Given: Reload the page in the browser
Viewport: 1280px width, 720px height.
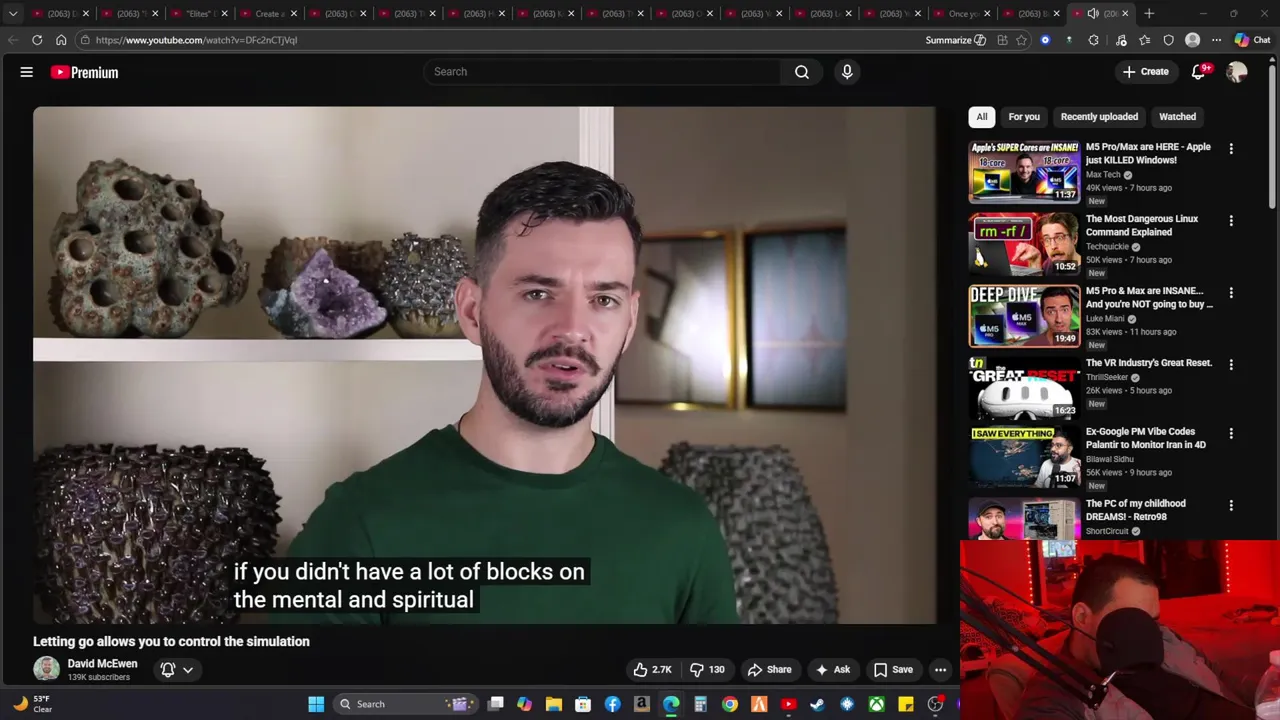Looking at the screenshot, I should tap(37, 40).
